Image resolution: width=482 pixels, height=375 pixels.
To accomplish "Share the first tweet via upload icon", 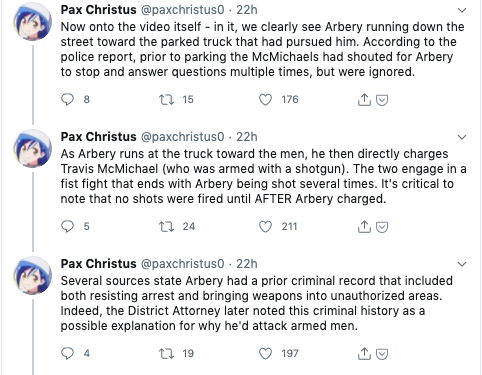I will (x=364, y=99).
